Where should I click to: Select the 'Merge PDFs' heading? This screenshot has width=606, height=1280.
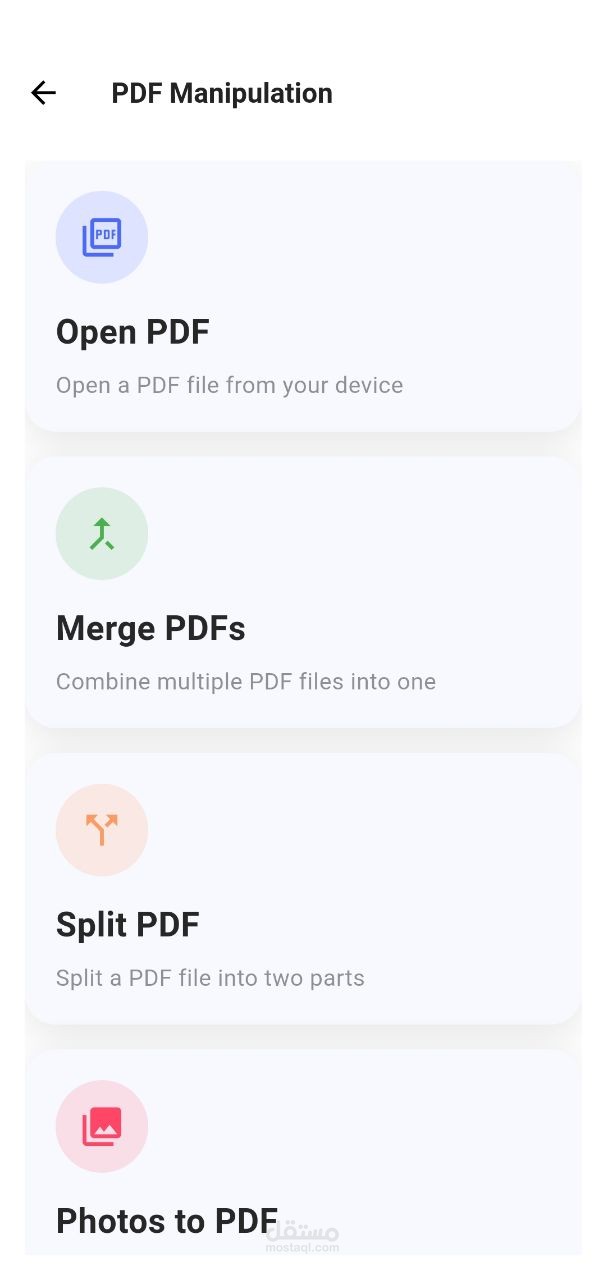[150, 628]
